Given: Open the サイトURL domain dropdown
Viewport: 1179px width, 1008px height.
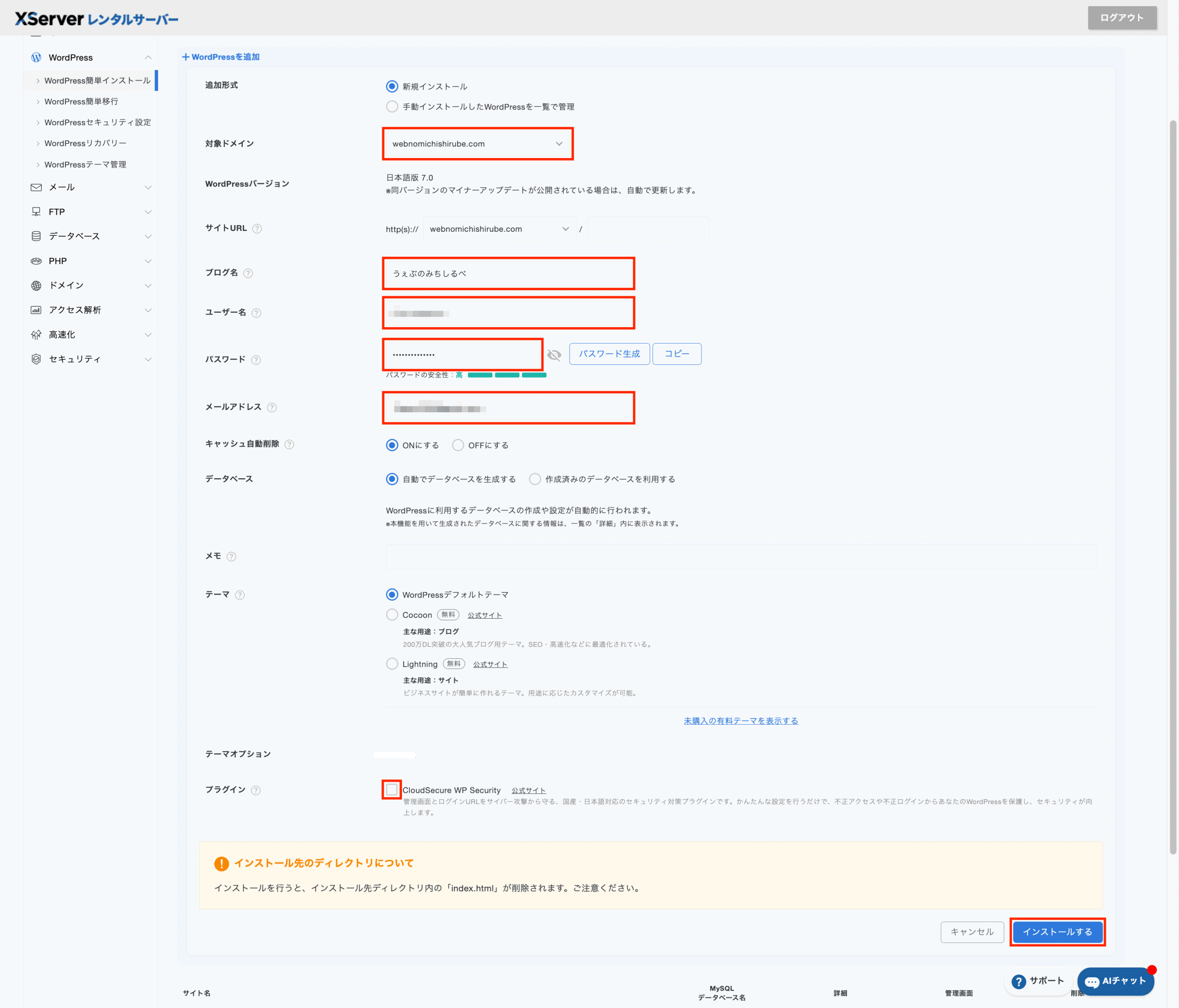Looking at the screenshot, I should (500, 229).
